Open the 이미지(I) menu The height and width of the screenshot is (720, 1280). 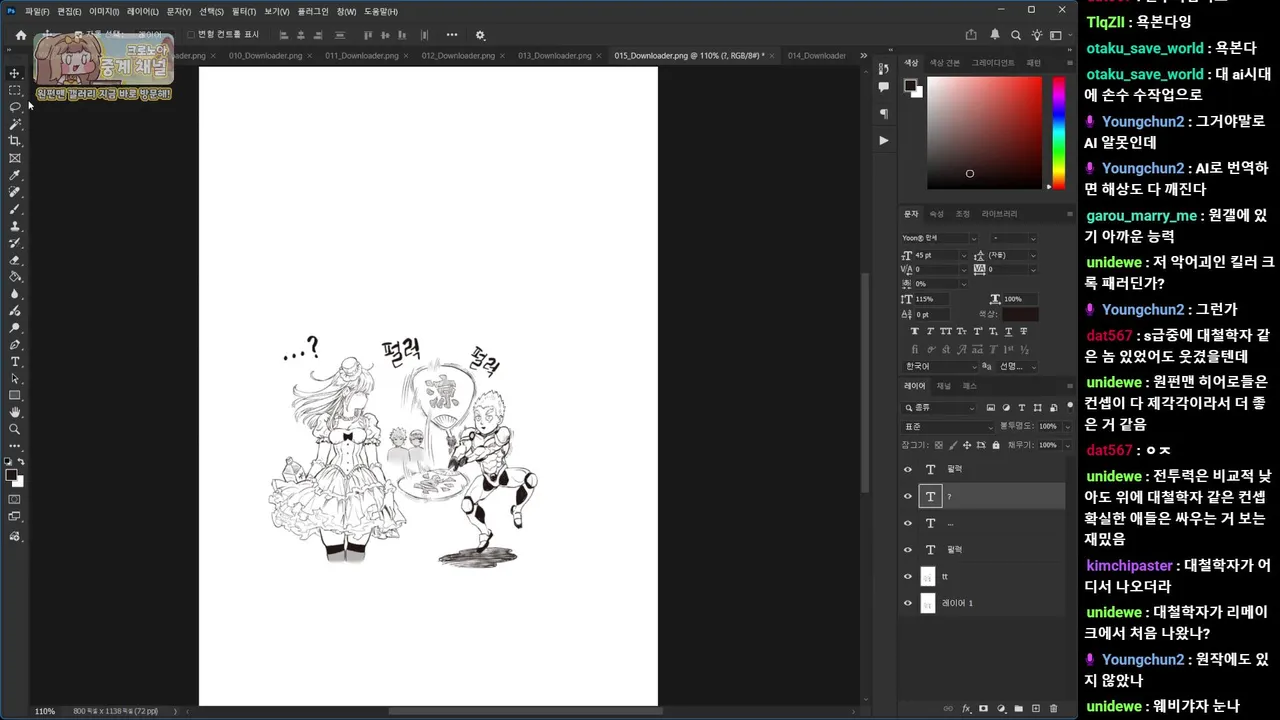104,11
